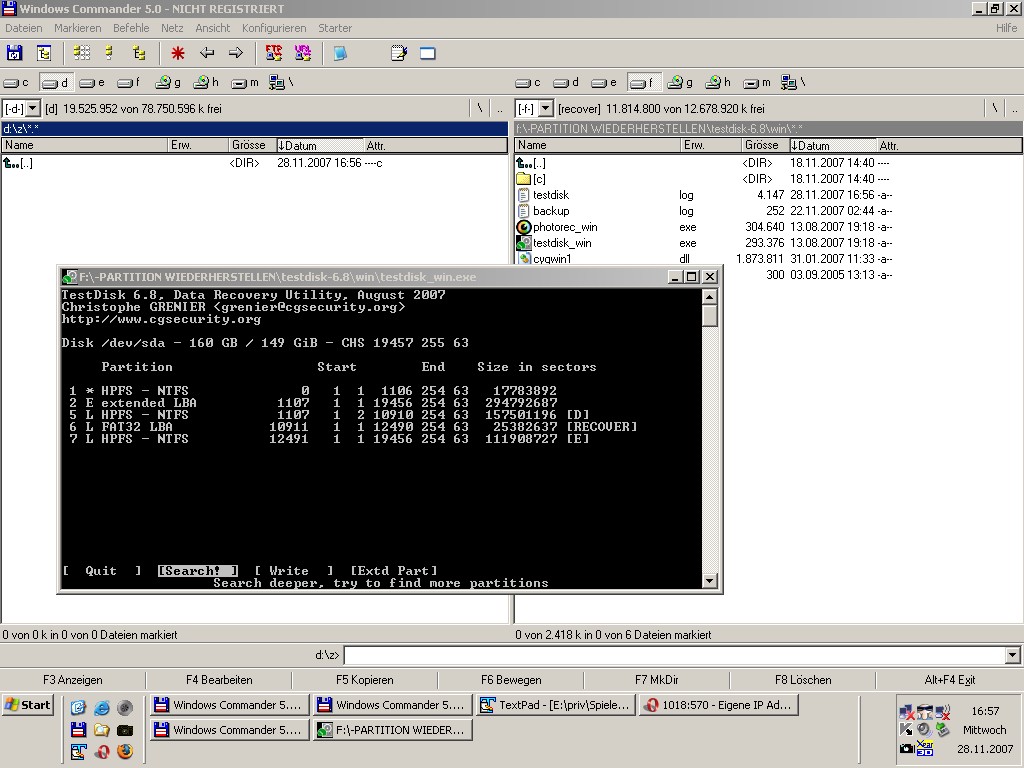The image size is (1024, 768).
Task: Sort left panel by Datum column header
Action: tap(320, 145)
